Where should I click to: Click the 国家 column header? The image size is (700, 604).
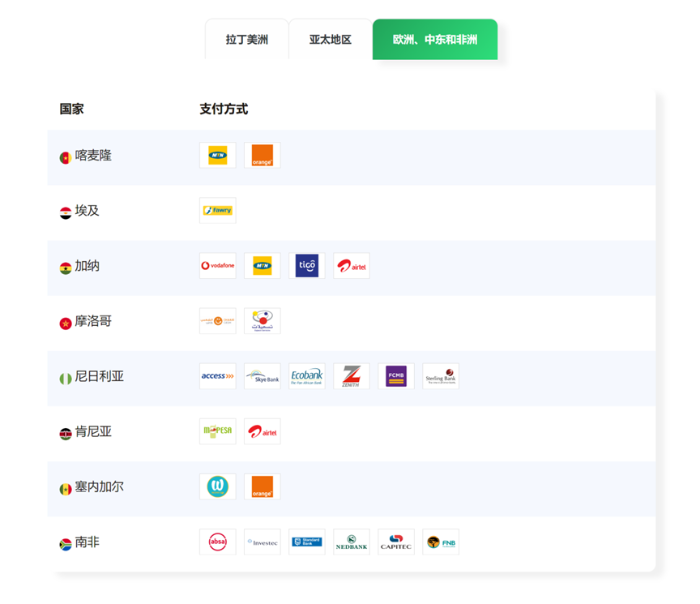click(71, 109)
